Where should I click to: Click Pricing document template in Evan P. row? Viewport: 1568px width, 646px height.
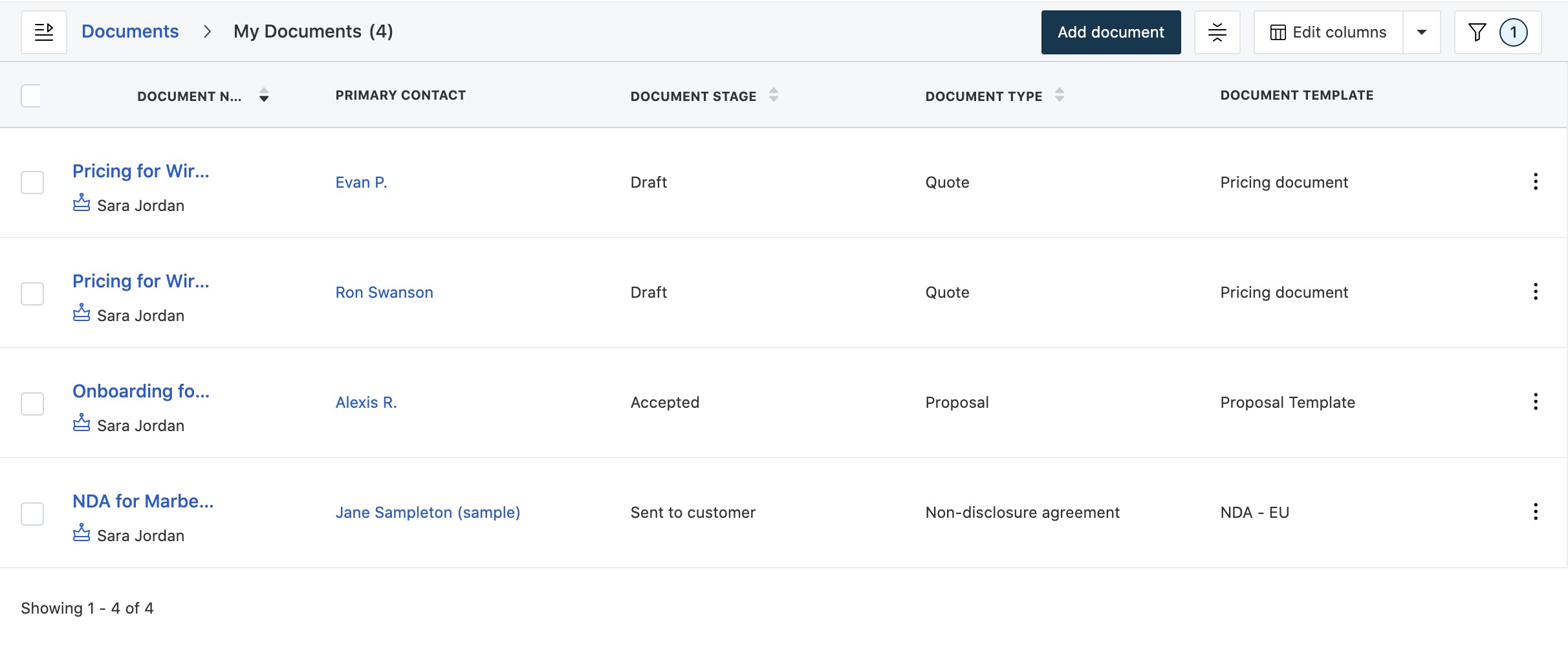pos(1284,183)
